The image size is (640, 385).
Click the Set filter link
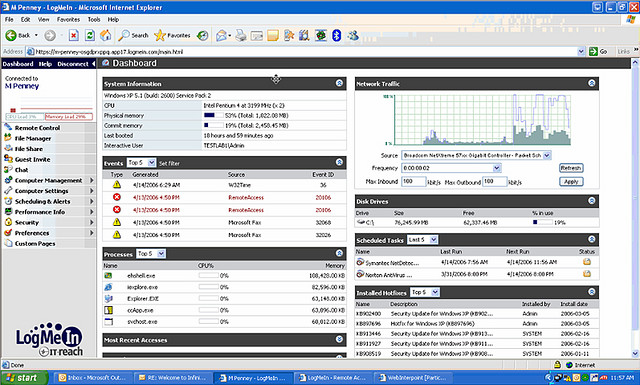(x=169, y=163)
